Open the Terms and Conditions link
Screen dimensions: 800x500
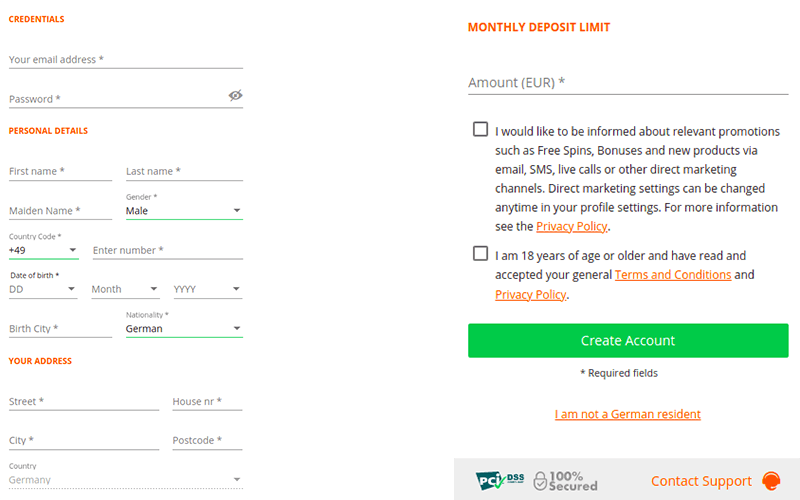673,275
